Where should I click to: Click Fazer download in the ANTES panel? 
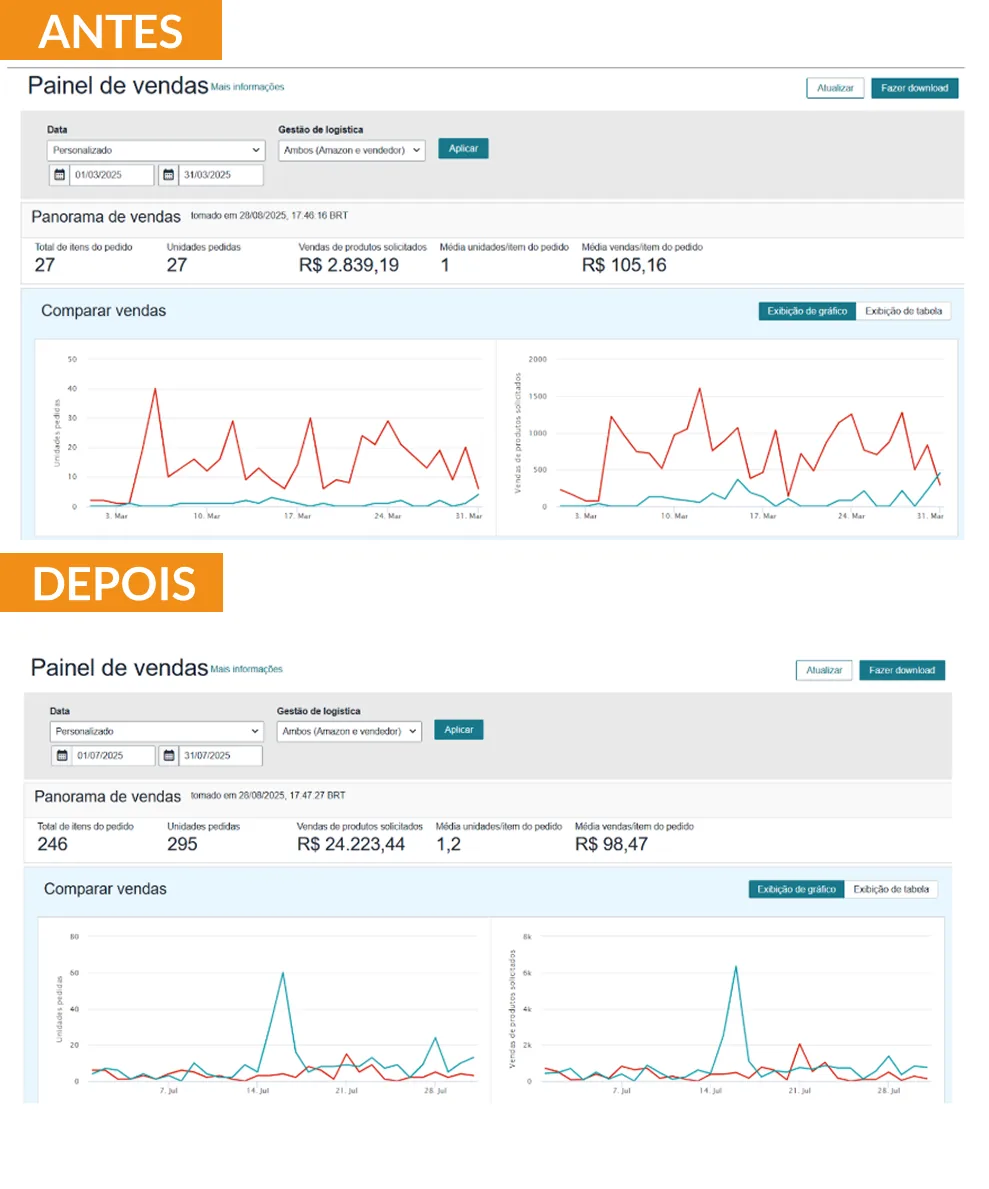click(914, 88)
